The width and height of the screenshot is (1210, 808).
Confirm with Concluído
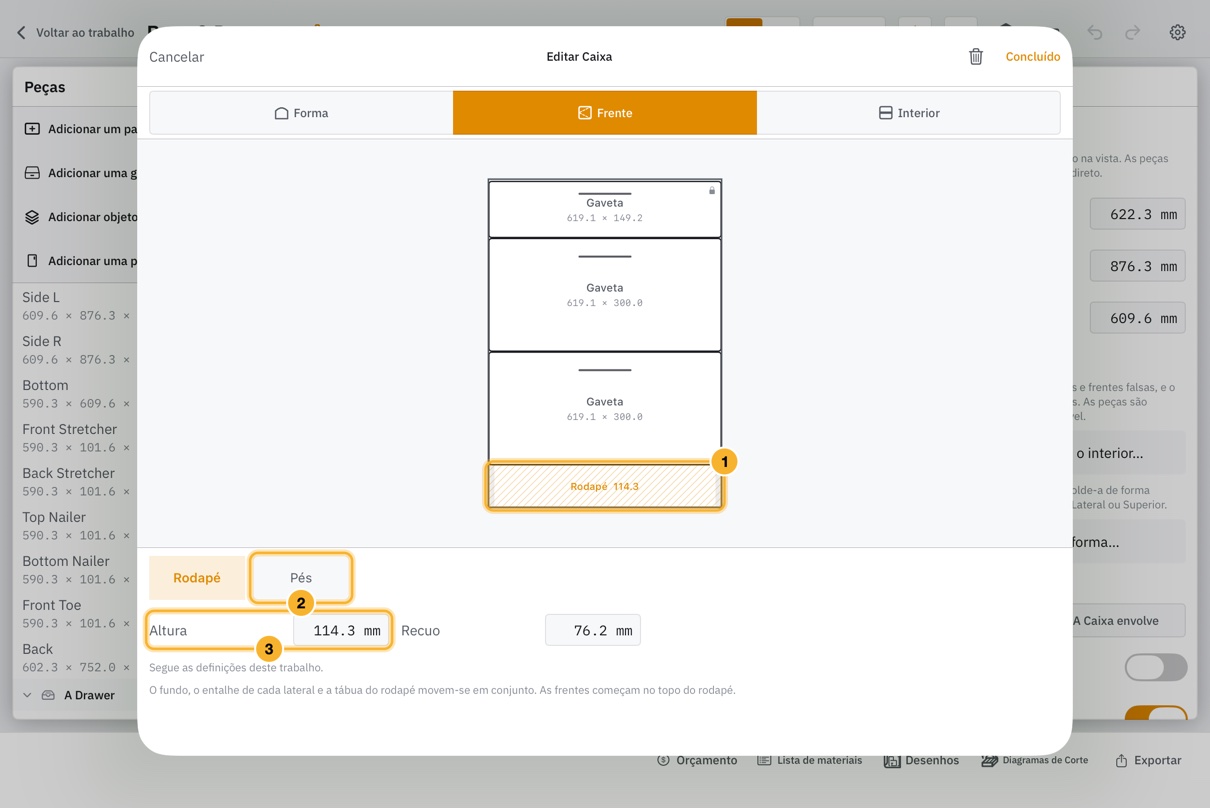1033,57
